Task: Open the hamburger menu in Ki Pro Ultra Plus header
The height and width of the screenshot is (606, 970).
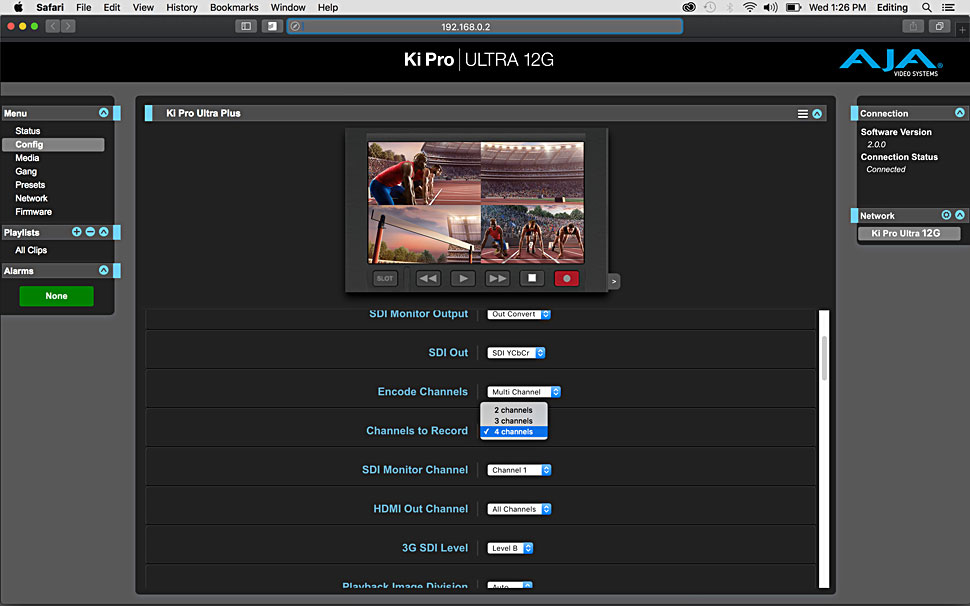Action: pos(802,114)
